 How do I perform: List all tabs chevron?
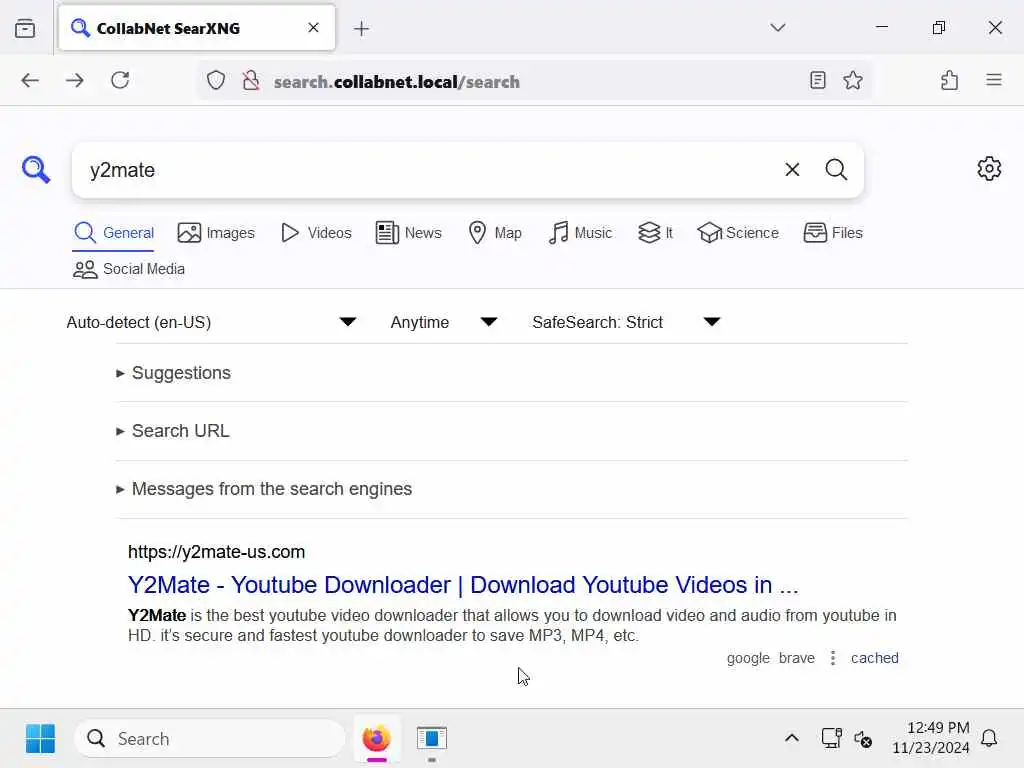(777, 27)
